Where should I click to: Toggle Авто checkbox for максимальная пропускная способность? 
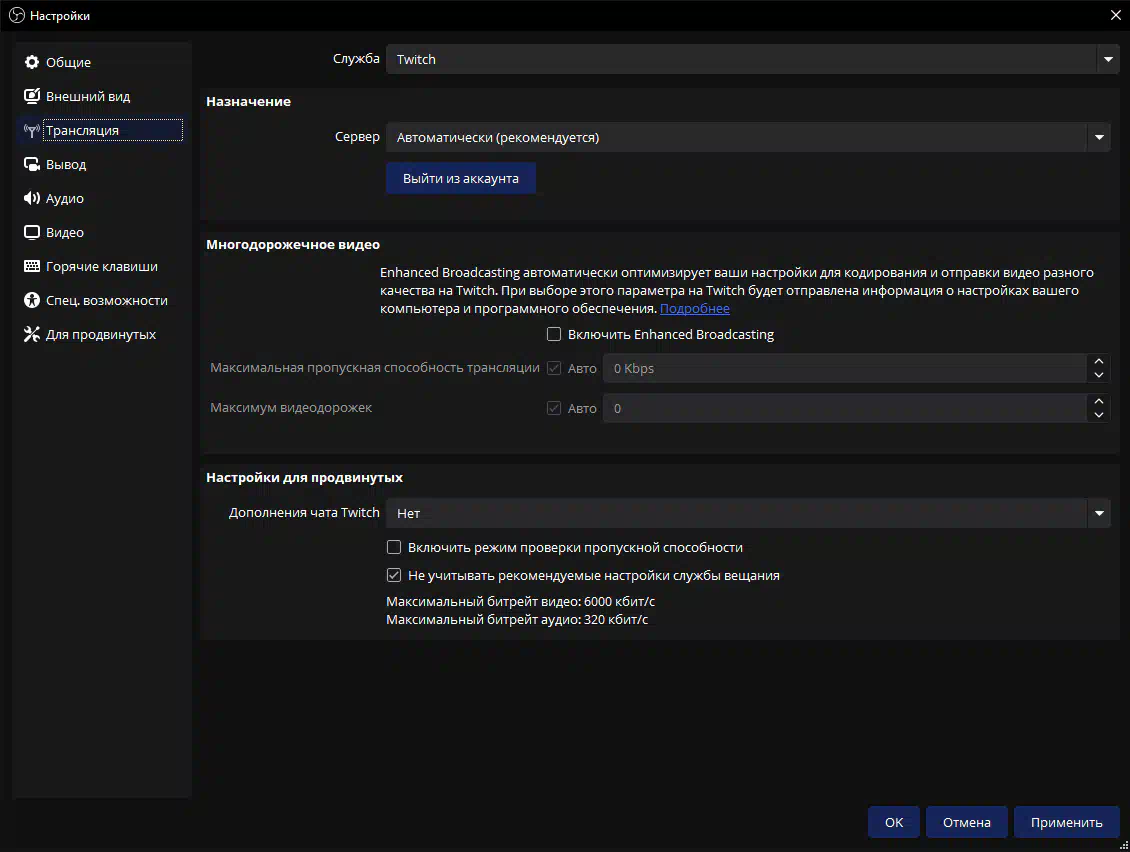point(553,368)
